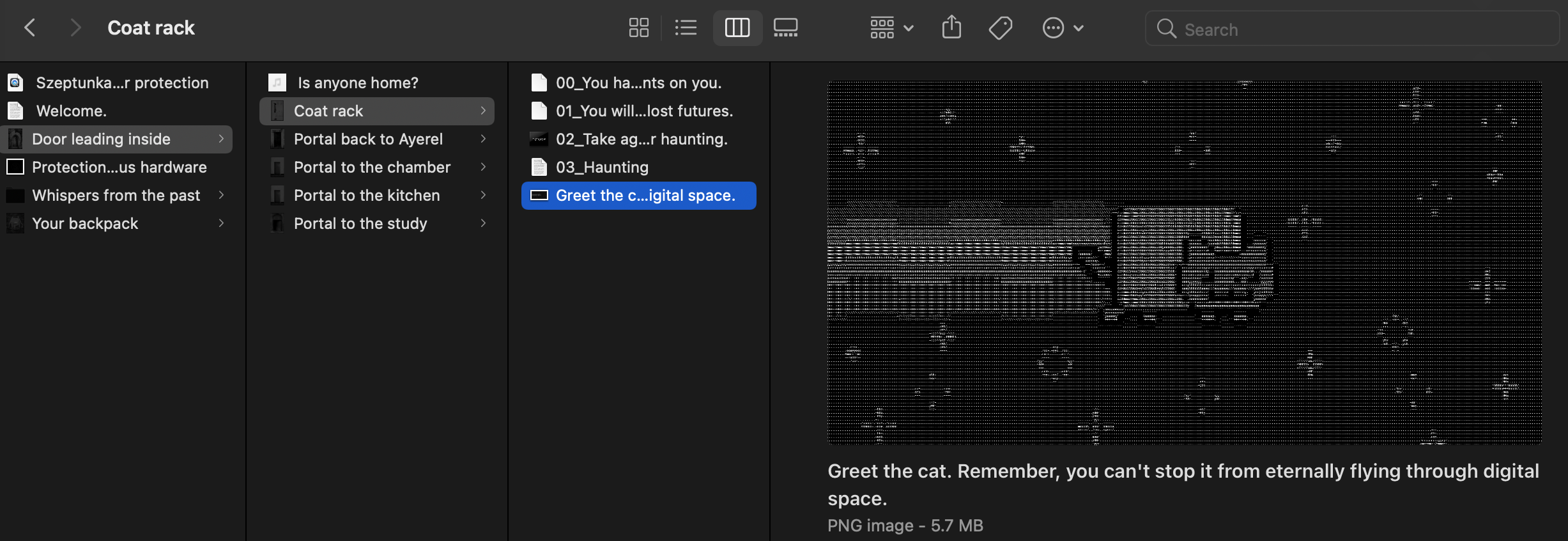
Task: Select column view mode
Action: (737, 28)
